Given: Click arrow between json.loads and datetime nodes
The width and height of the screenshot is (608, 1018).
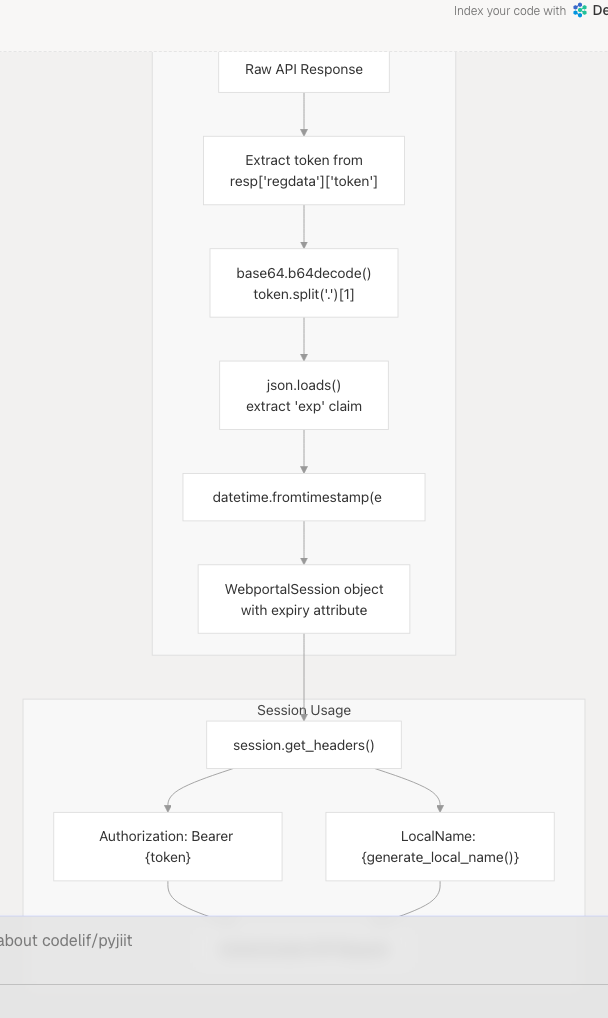Looking at the screenshot, I should click(x=304, y=452).
